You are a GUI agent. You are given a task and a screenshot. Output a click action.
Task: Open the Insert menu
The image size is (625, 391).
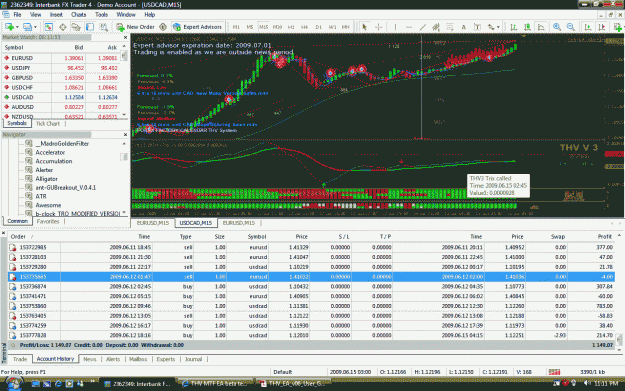click(x=56, y=15)
